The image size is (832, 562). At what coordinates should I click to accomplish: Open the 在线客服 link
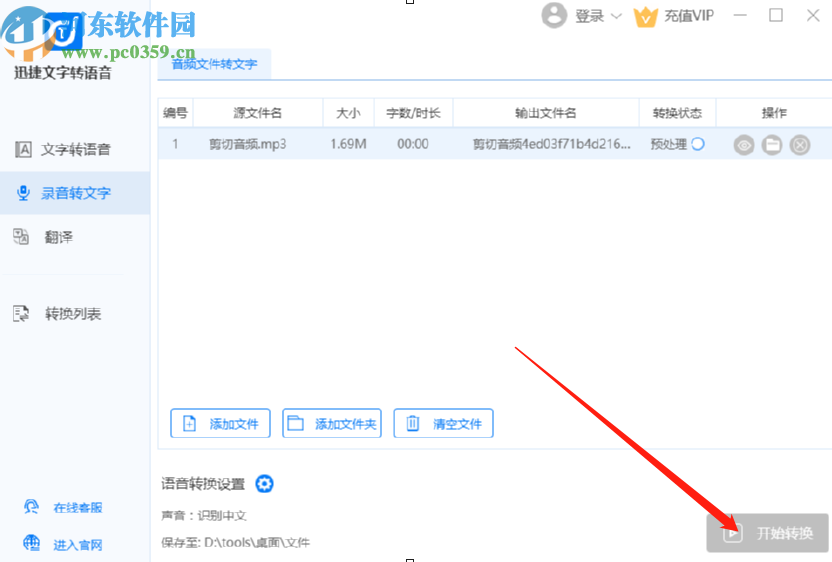coord(77,508)
